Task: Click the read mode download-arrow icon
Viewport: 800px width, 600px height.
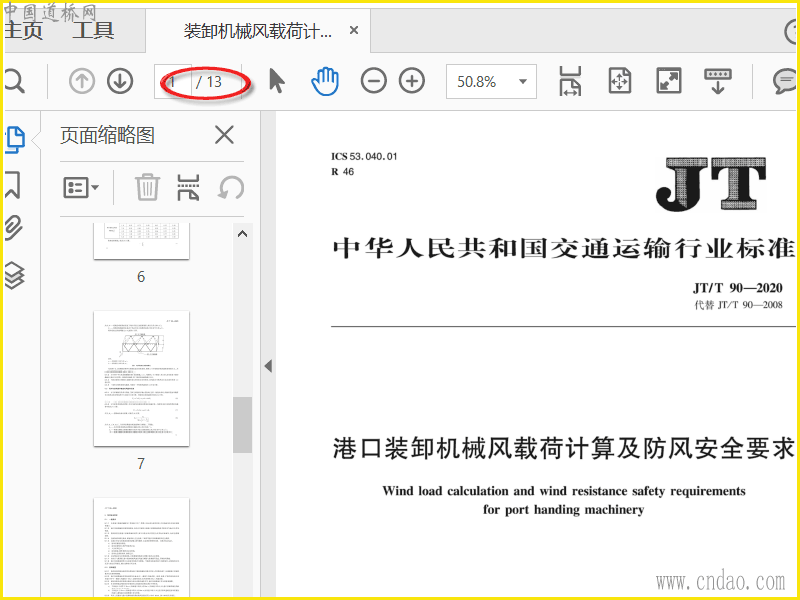Action: point(718,81)
